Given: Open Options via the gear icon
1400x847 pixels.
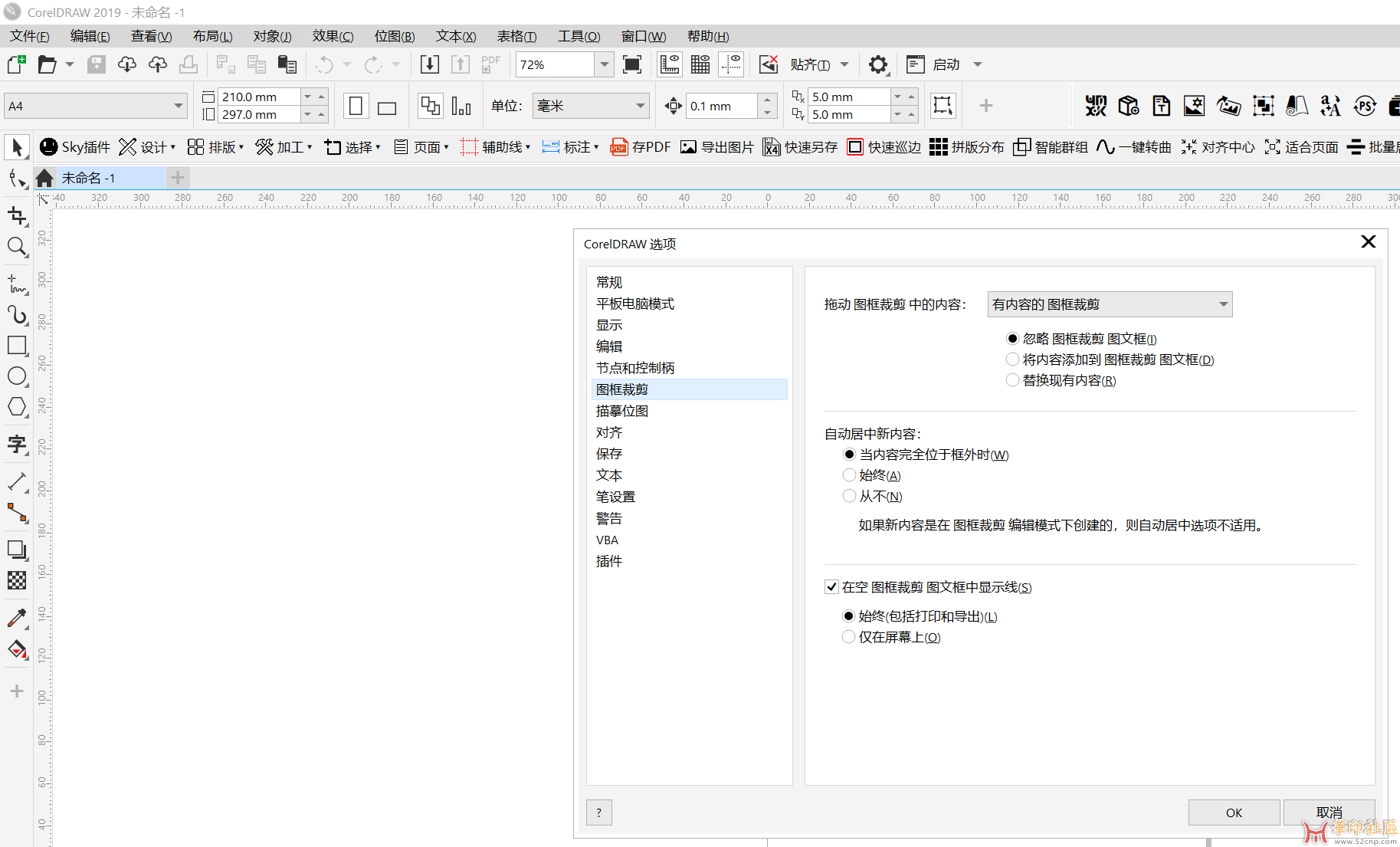Looking at the screenshot, I should 878,64.
